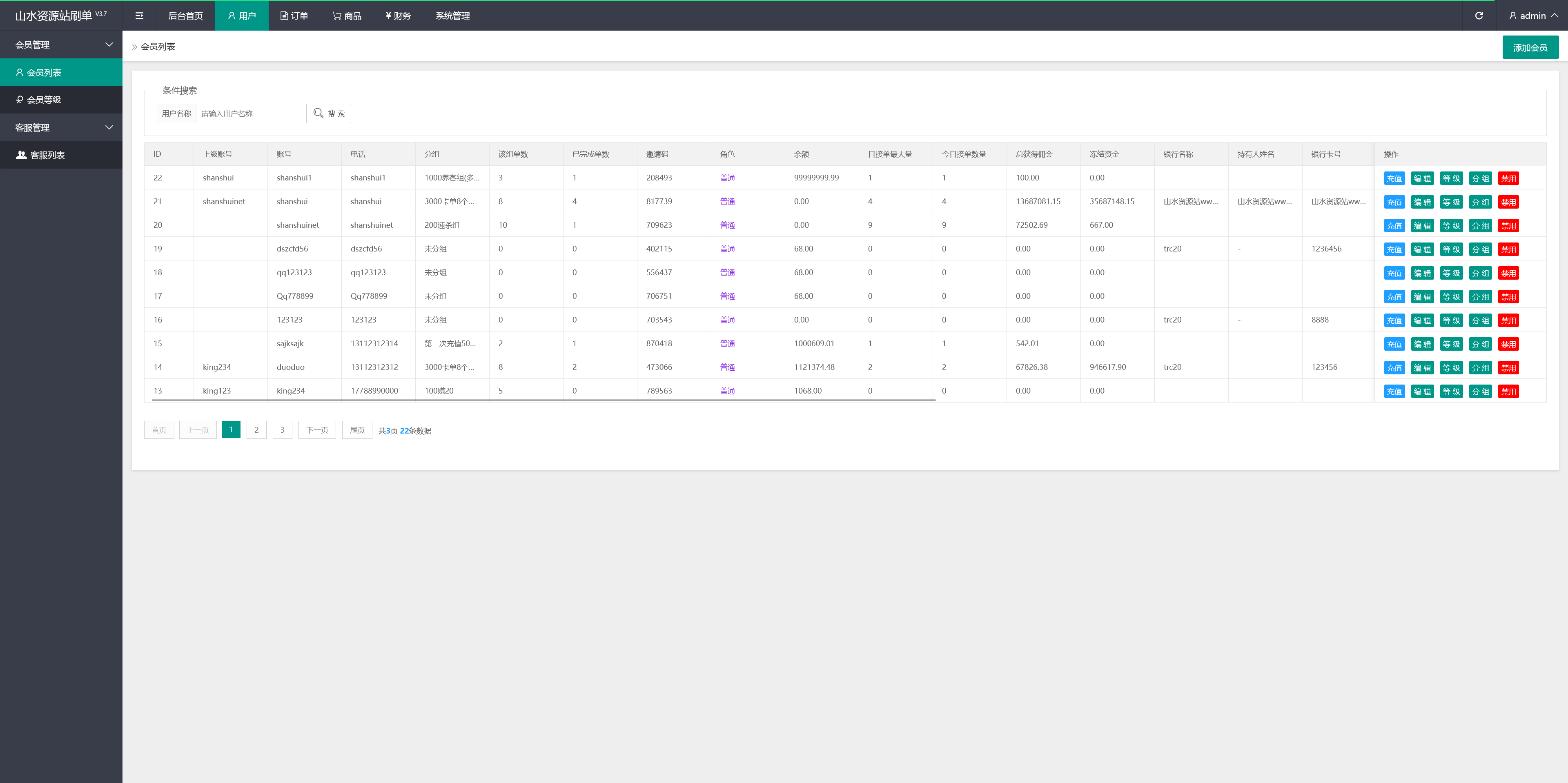Click the sidebar collapse hamburger icon

point(139,16)
